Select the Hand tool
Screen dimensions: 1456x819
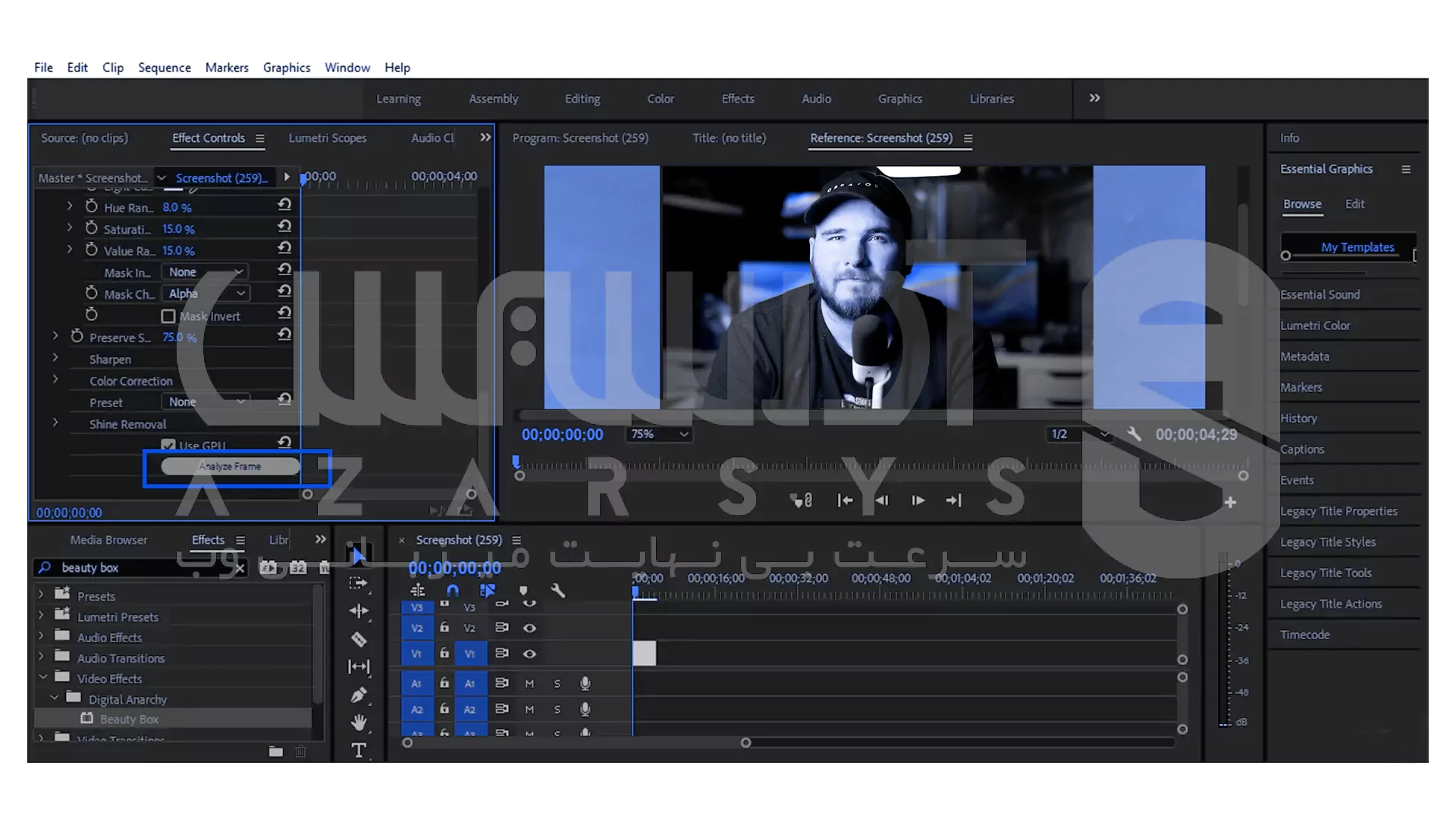[359, 722]
